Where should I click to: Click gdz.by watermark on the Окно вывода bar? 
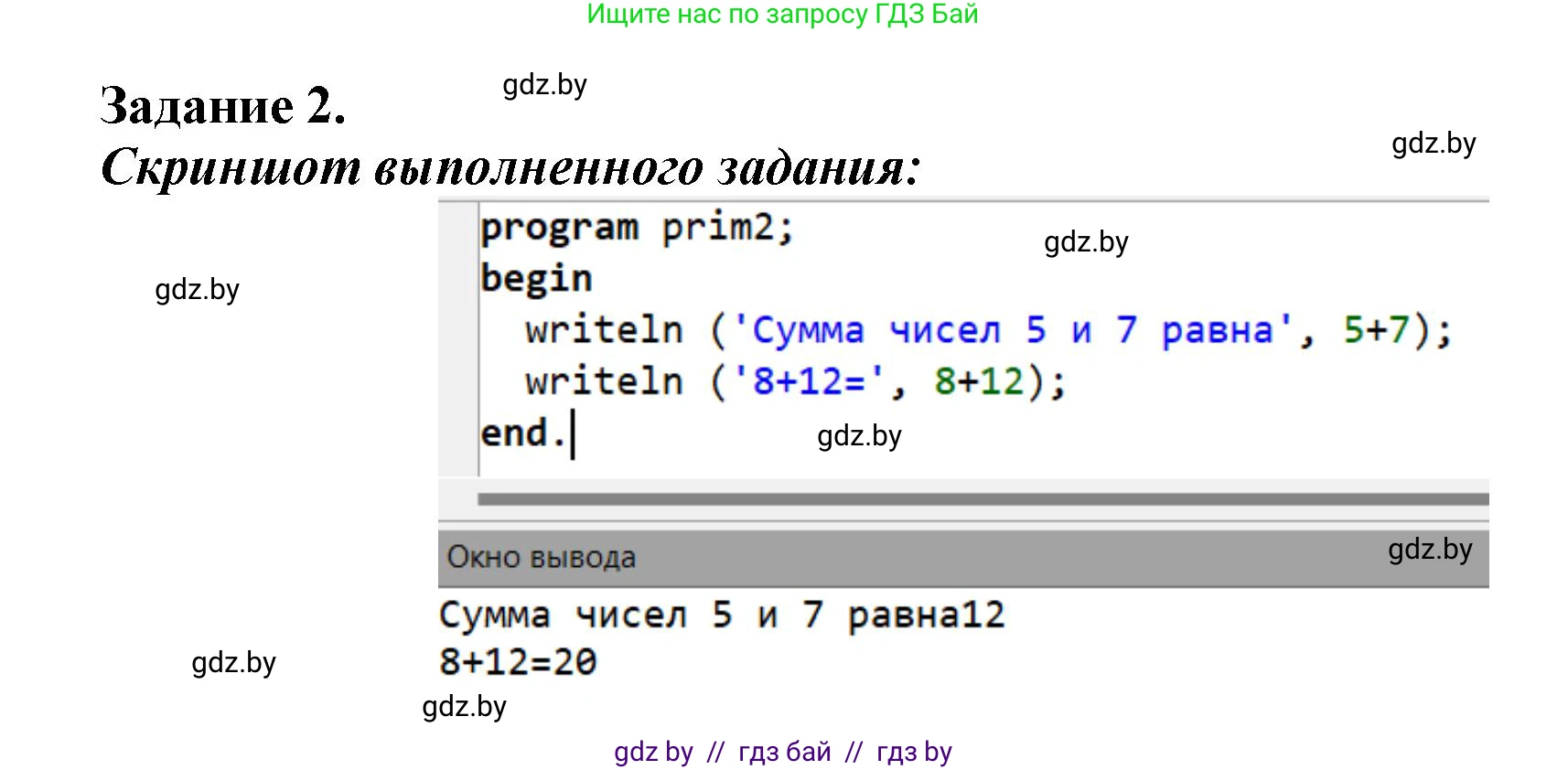click(x=1429, y=550)
